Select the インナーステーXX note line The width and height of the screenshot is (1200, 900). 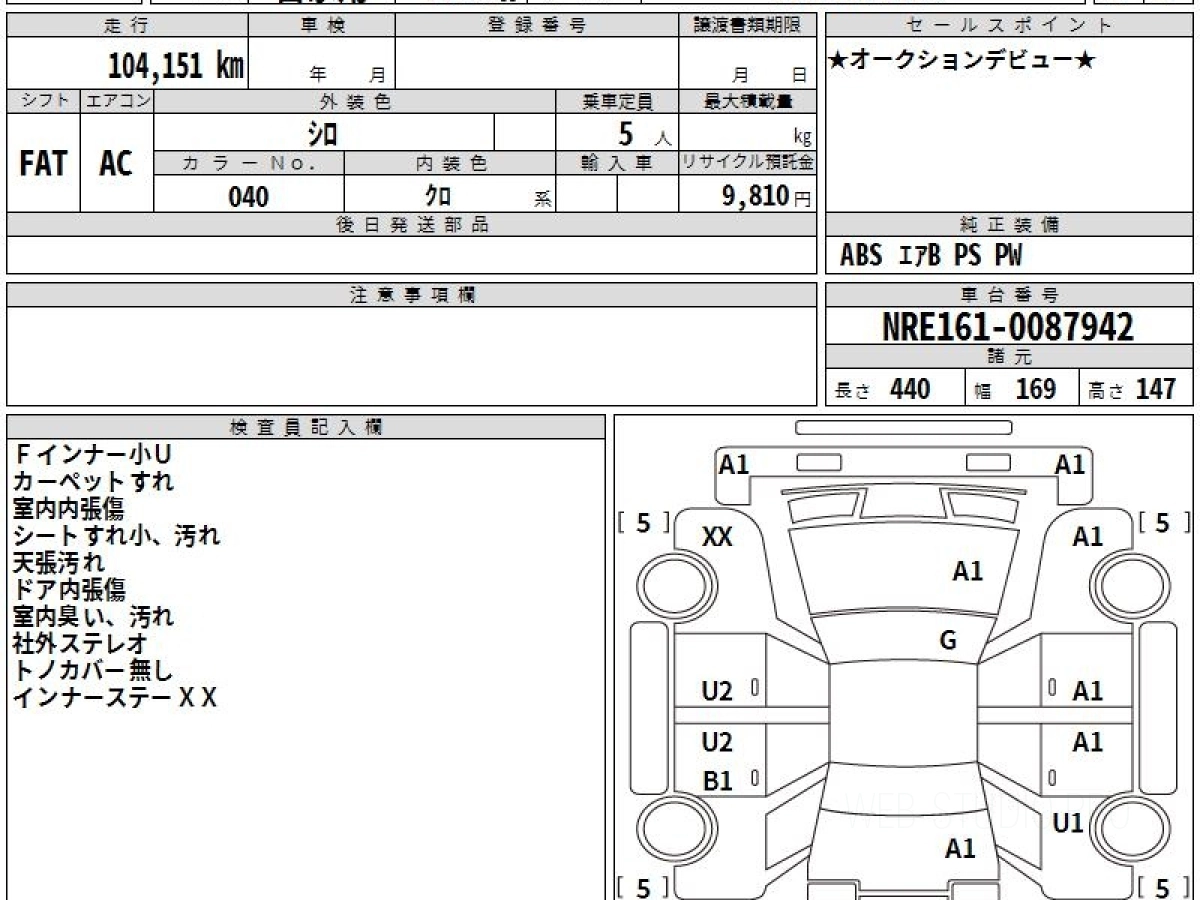pyautogui.click(x=115, y=698)
